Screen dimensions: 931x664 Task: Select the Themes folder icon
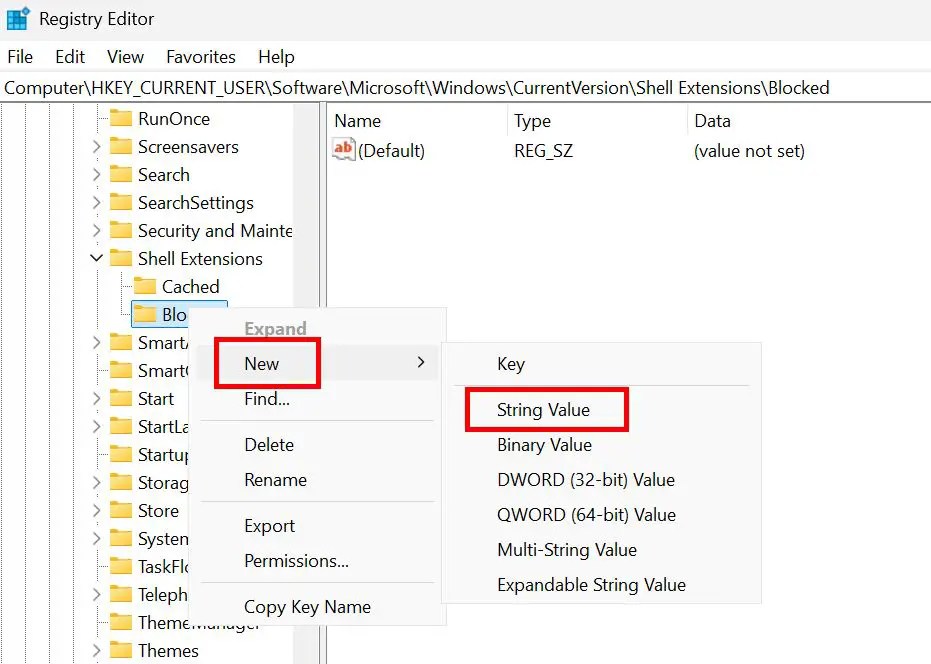pos(121,650)
